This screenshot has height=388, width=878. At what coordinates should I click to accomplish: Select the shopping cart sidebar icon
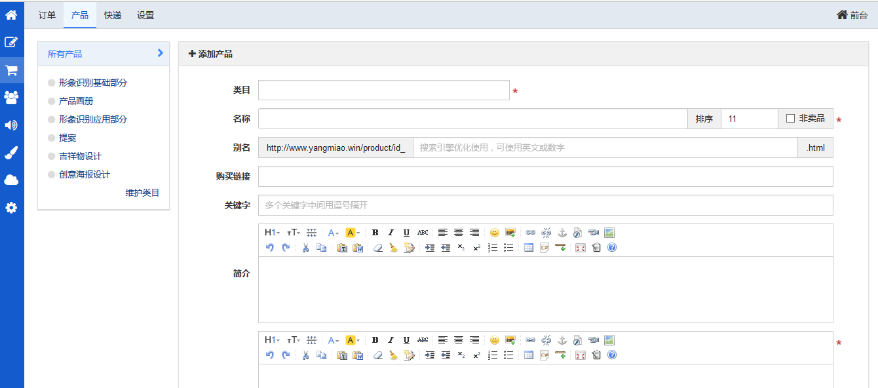pos(11,70)
